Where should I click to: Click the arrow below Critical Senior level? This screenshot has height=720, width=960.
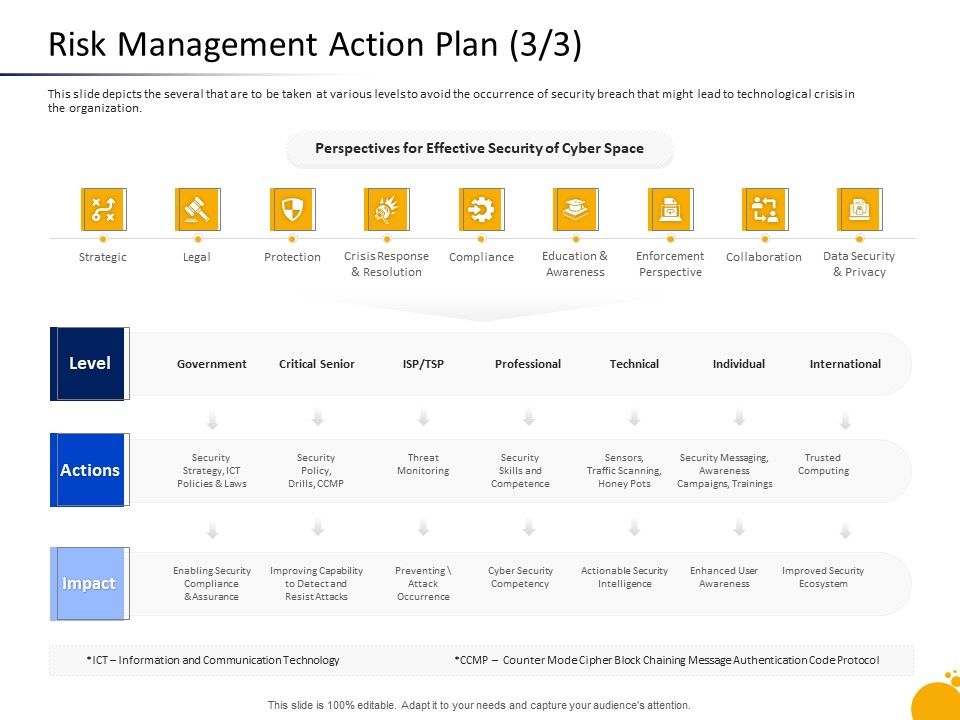[x=318, y=418]
